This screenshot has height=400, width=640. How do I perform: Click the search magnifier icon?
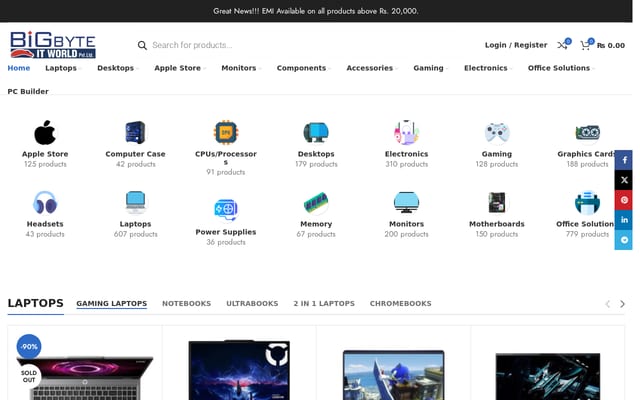142,45
